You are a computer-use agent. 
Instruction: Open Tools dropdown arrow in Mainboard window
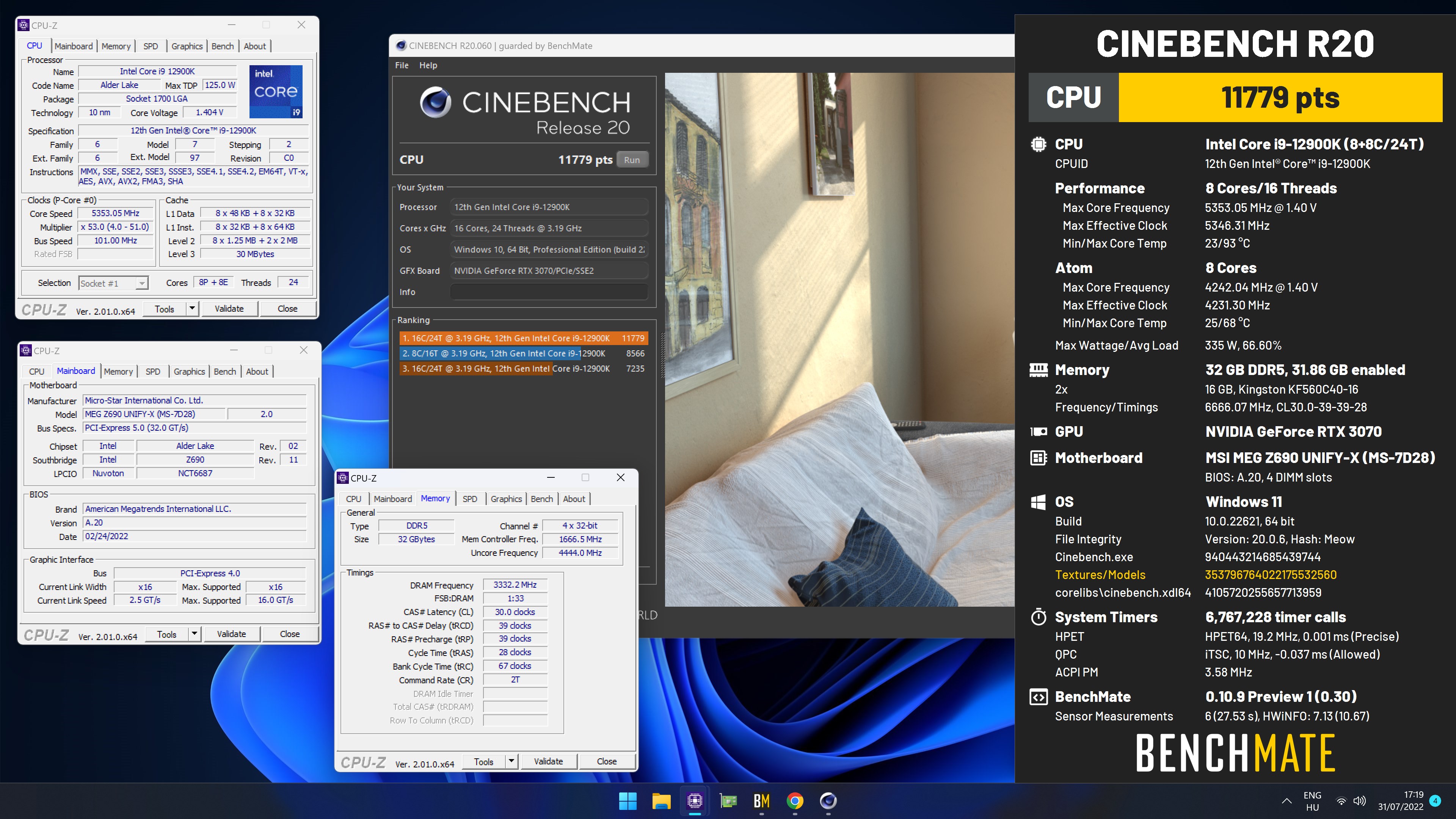[x=195, y=634]
